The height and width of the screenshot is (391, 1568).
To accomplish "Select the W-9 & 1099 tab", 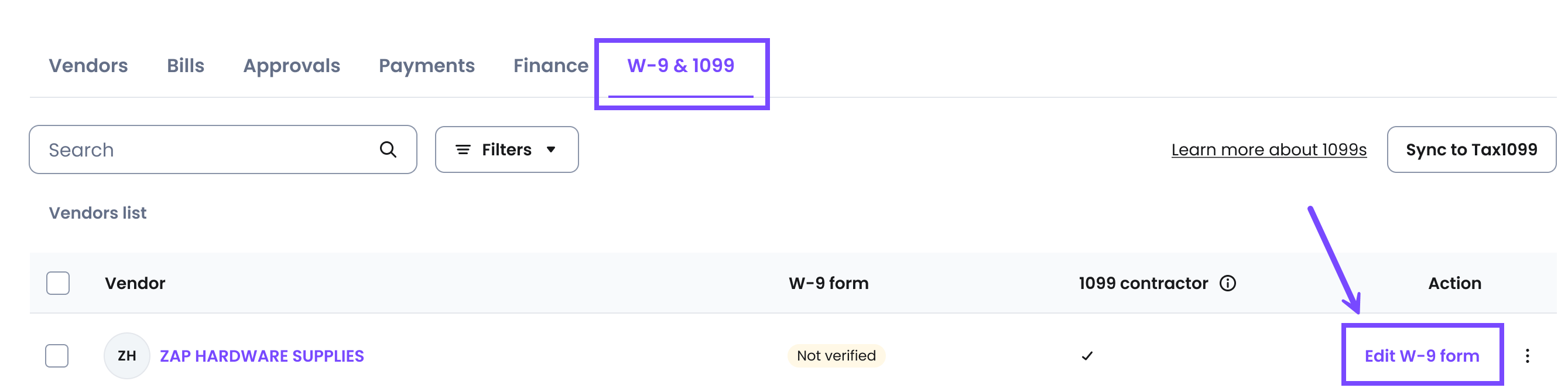I will click(x=680, y=66).
